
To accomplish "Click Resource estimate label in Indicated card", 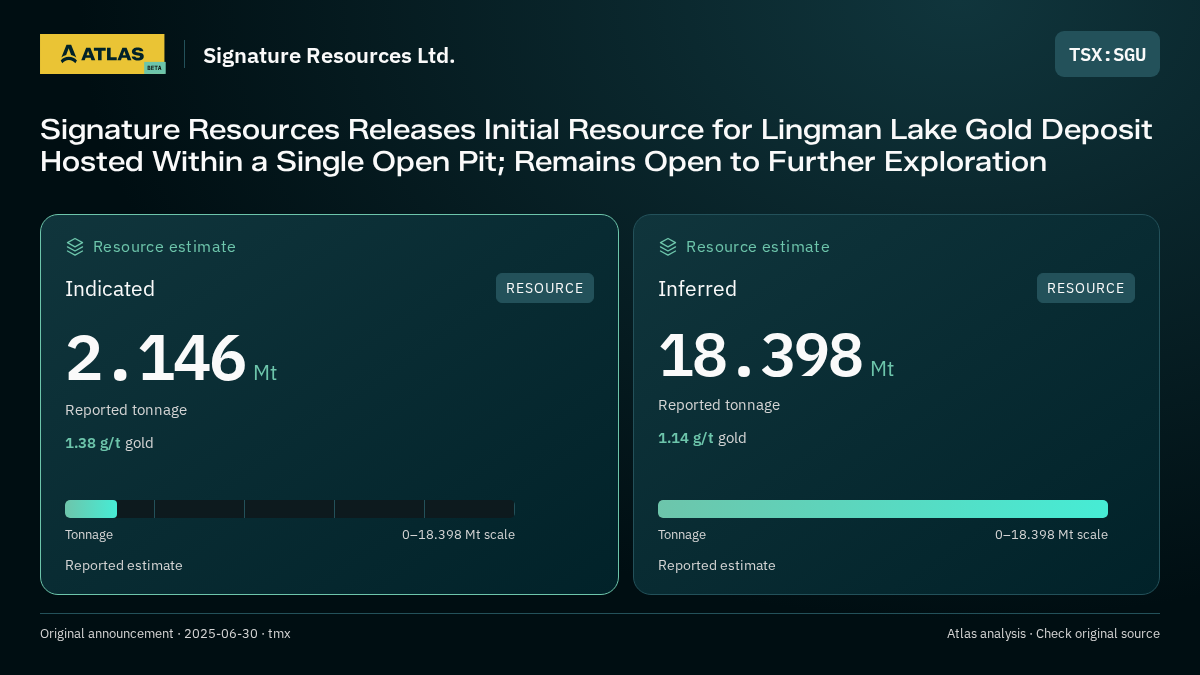I will point(164,247).
